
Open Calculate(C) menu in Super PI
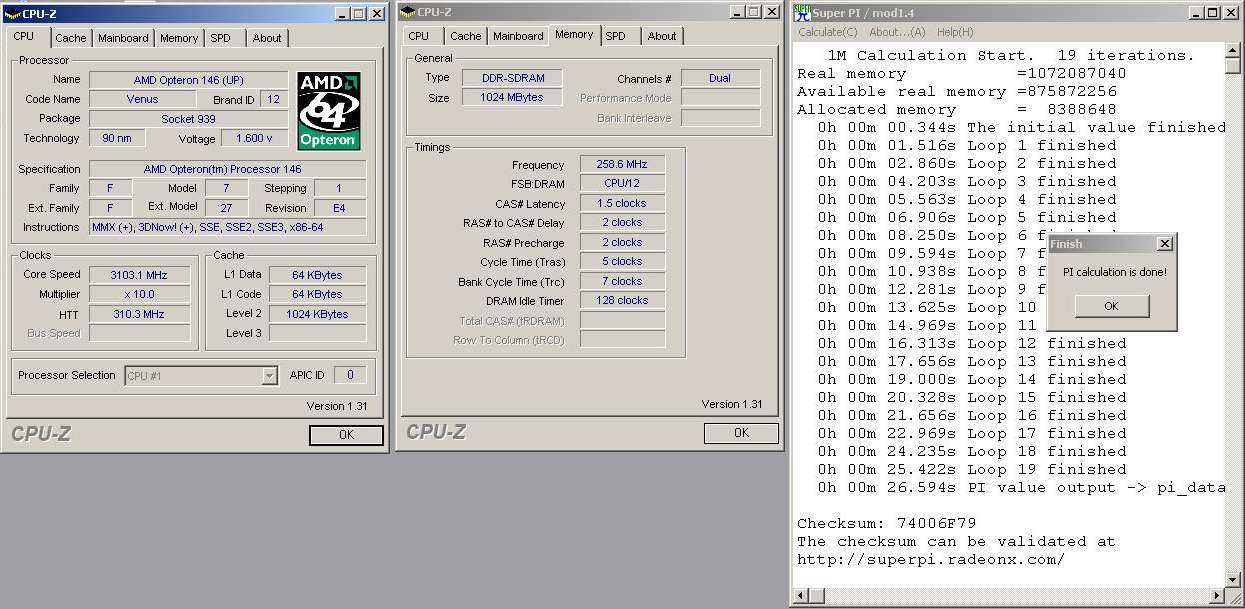pyautogui.click(x=827, y=32)
